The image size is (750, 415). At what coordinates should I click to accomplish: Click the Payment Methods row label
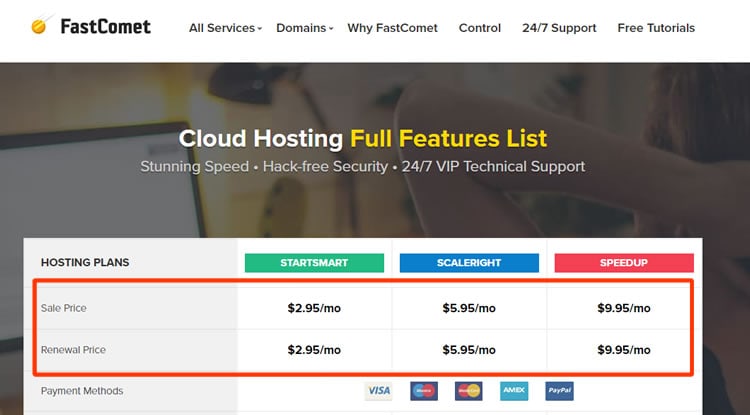click(82, 391)
